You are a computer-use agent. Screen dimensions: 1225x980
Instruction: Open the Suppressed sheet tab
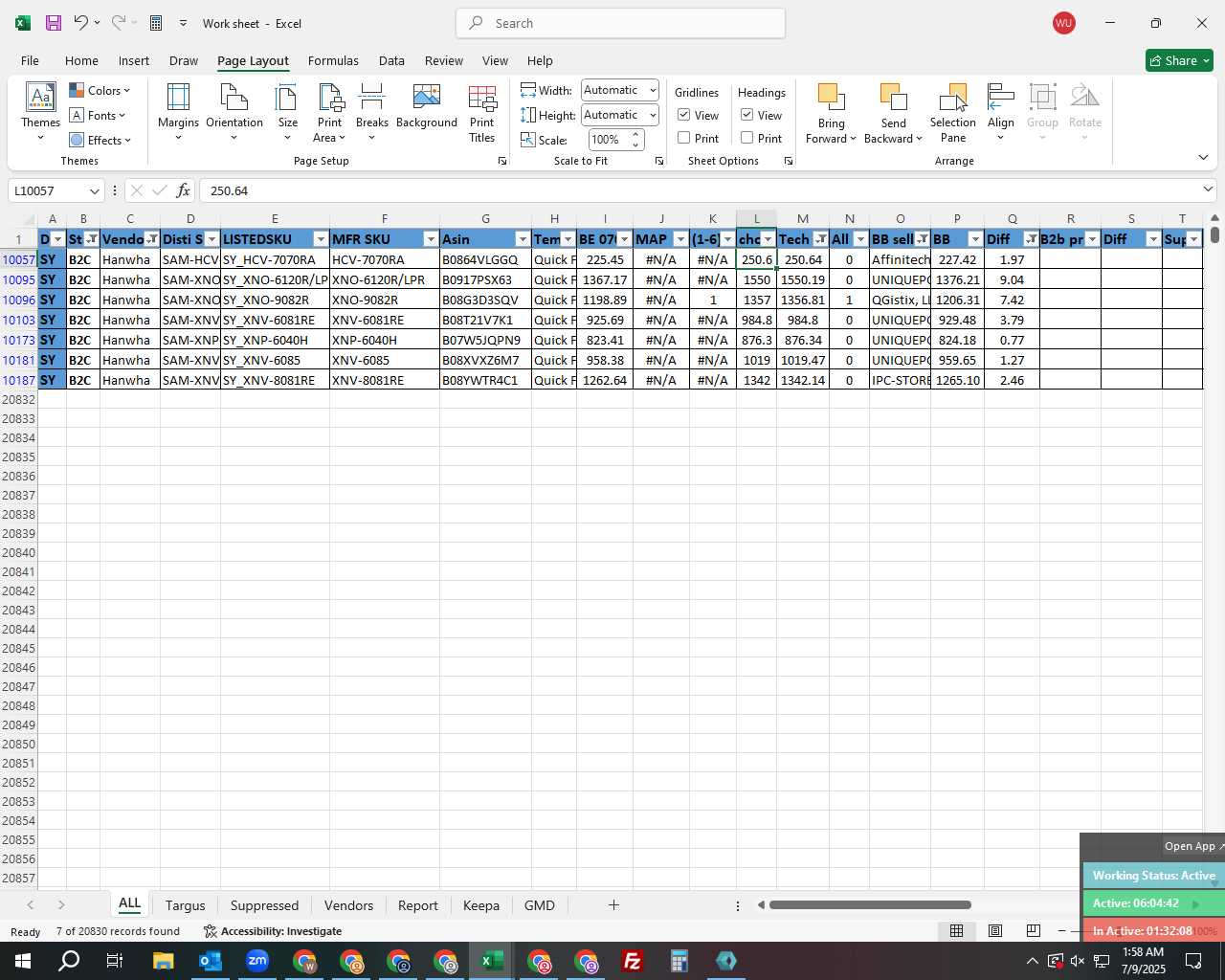pyautogui.click(x=264, y=905)
